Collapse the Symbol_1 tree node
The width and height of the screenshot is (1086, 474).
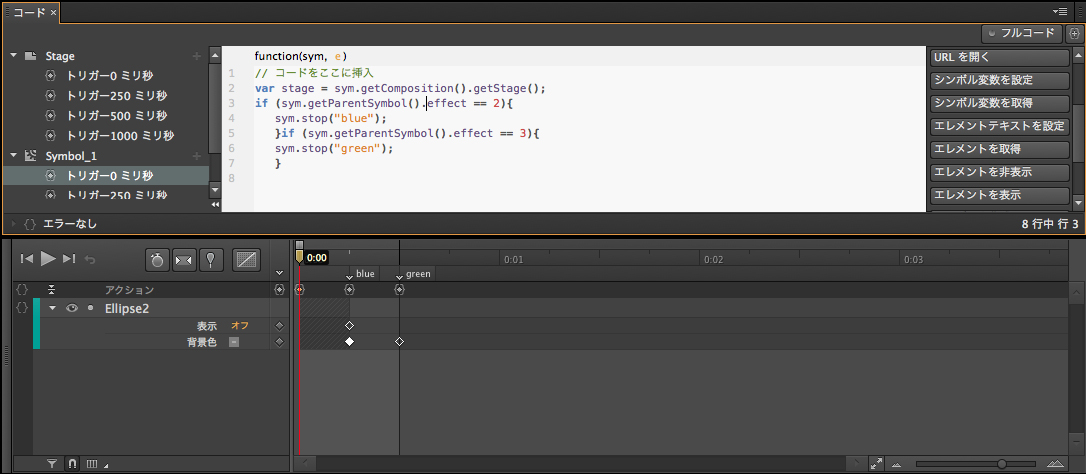pyautogui.click(x=14, y=156)
